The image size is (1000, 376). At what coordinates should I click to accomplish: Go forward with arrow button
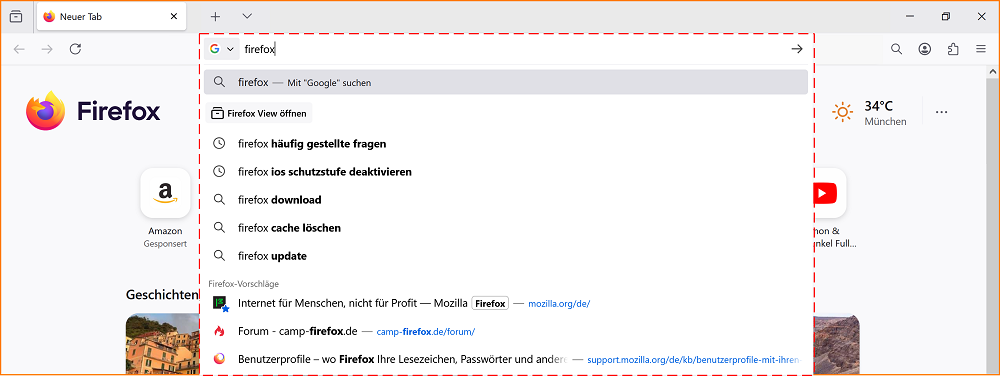[47, 49]
